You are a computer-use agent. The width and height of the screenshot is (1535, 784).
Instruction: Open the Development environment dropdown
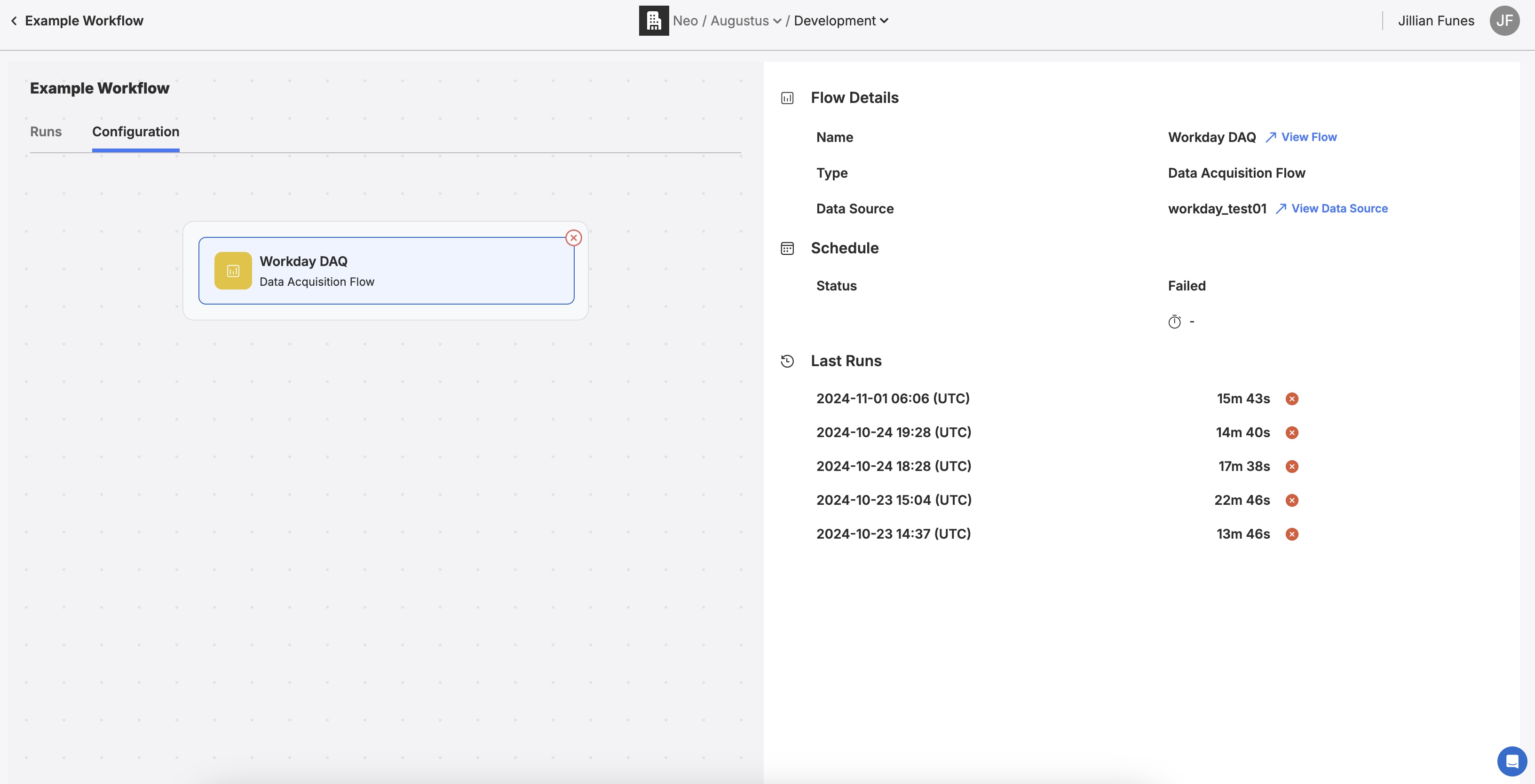click(841, 21)
